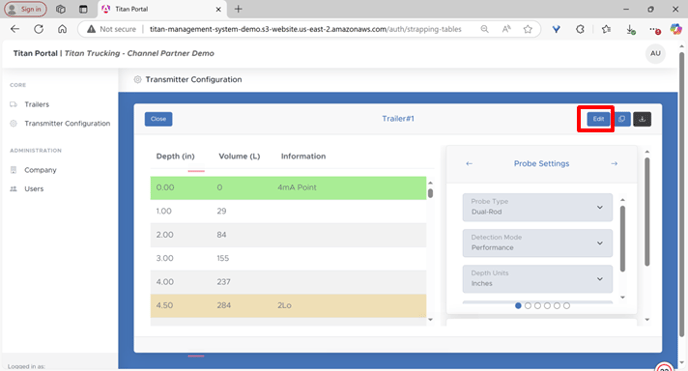Expand the Depth Units dropdown
This screenshot has height=371, width=688.
[538, 279]
